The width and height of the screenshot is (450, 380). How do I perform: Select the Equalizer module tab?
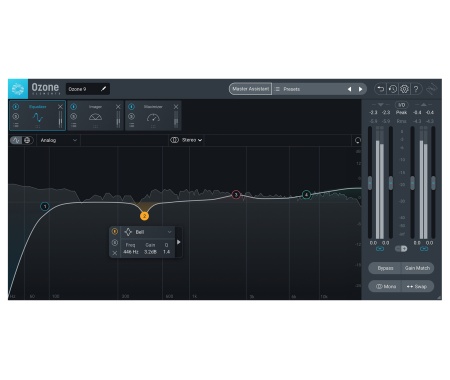pyautogui.click(x=37, y=115)
